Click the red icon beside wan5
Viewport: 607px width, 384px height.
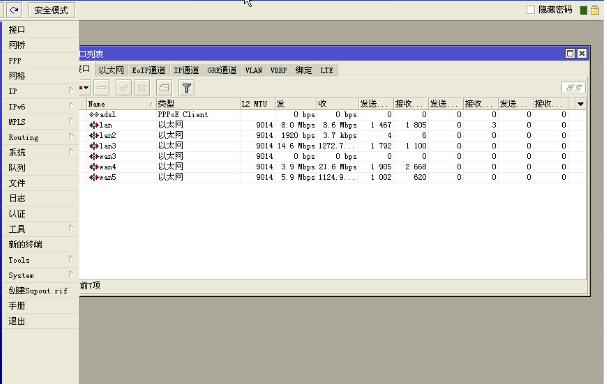click(x=94, y=177)
